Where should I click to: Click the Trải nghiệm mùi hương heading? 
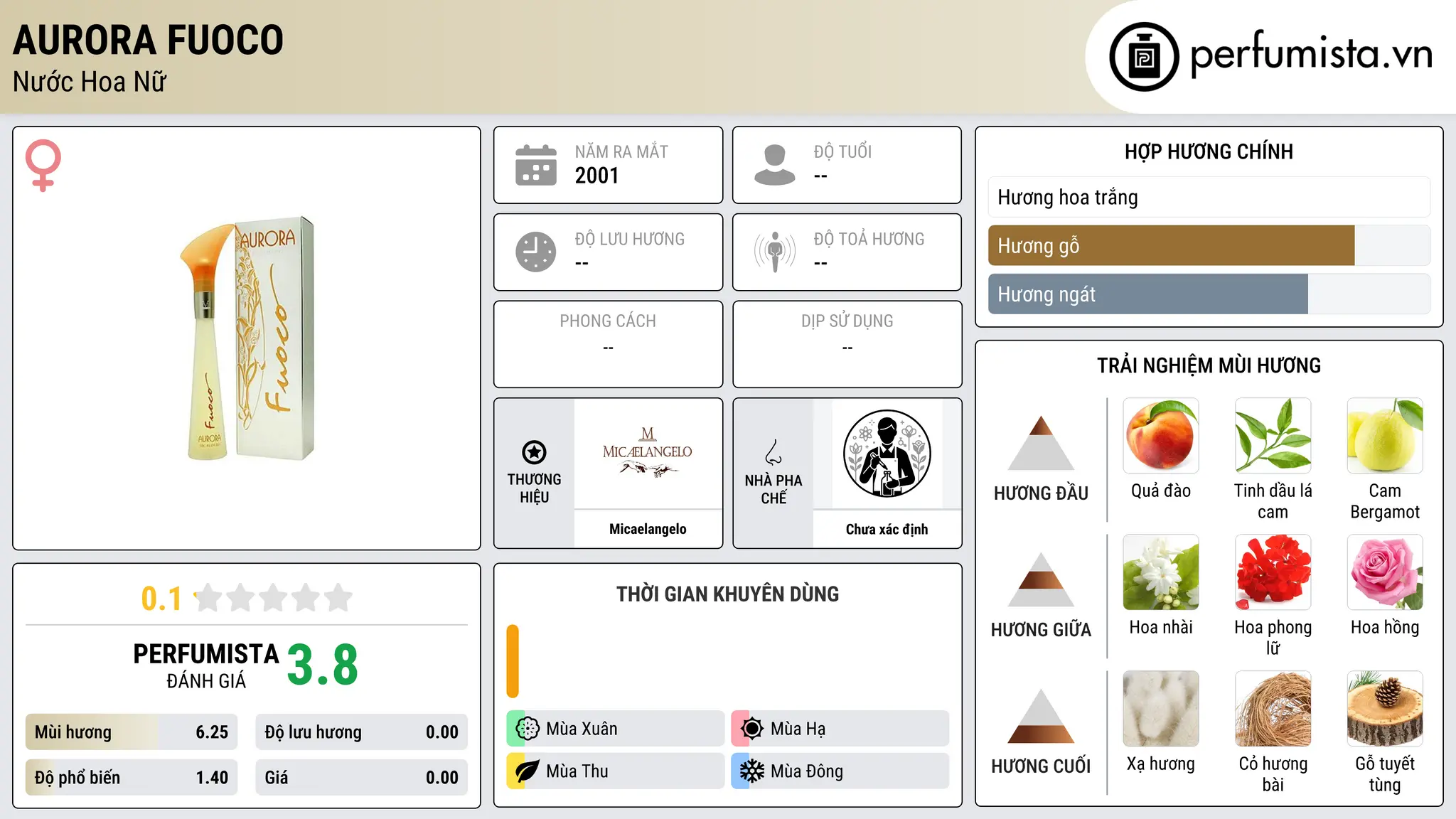[1209, 365]
